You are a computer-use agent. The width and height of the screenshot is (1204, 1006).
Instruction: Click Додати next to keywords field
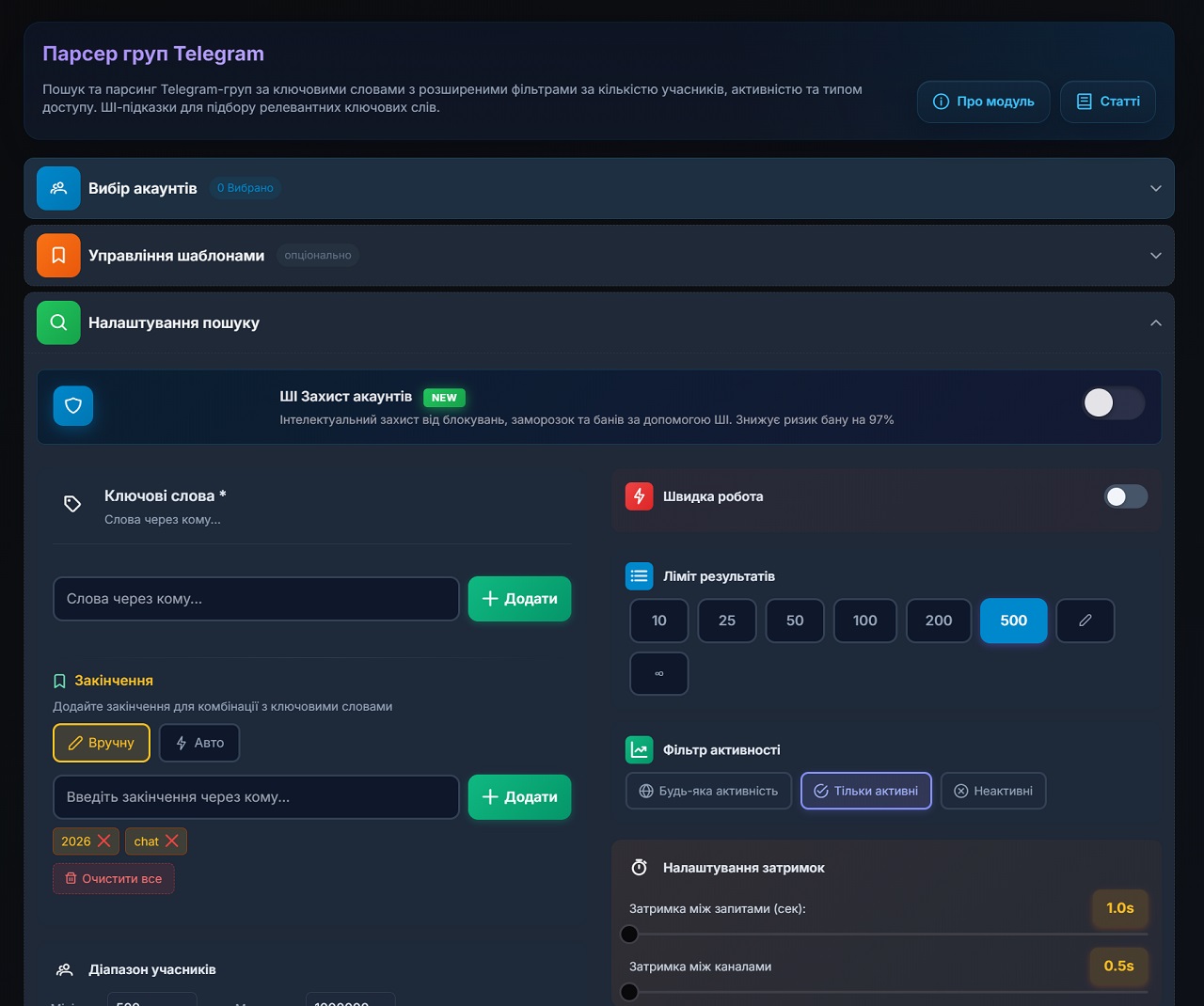(x=520, y=599)
